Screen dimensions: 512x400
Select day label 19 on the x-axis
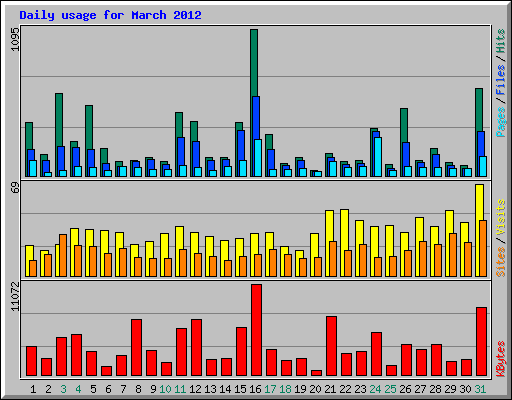click(300, 389)
